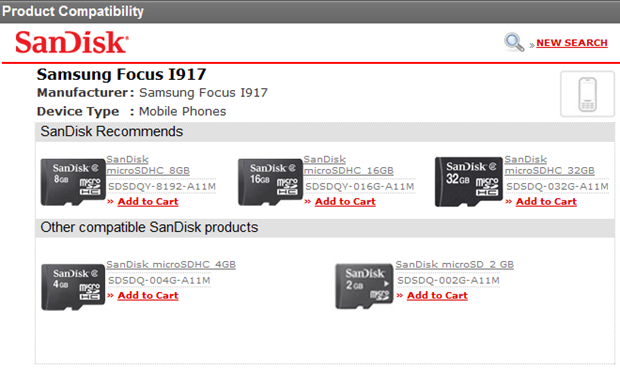This screenshot has width=620, height=370.
Task: Add the 8GB microSDHC card to cart
Action: (x=148, y=202)
